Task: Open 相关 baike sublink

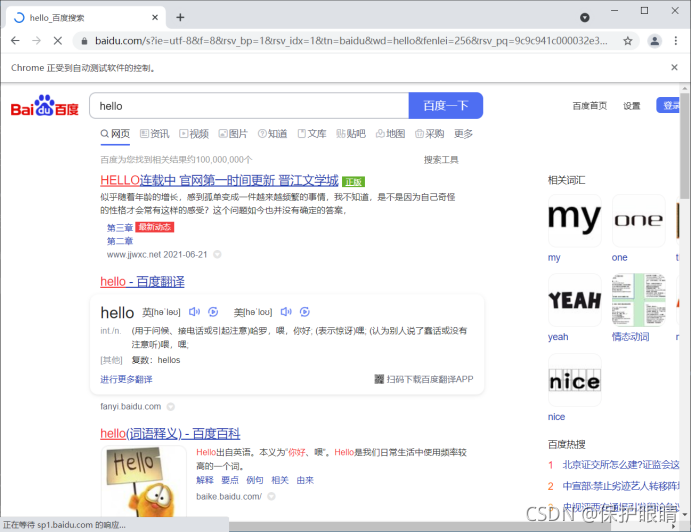Action: point(280,480)
